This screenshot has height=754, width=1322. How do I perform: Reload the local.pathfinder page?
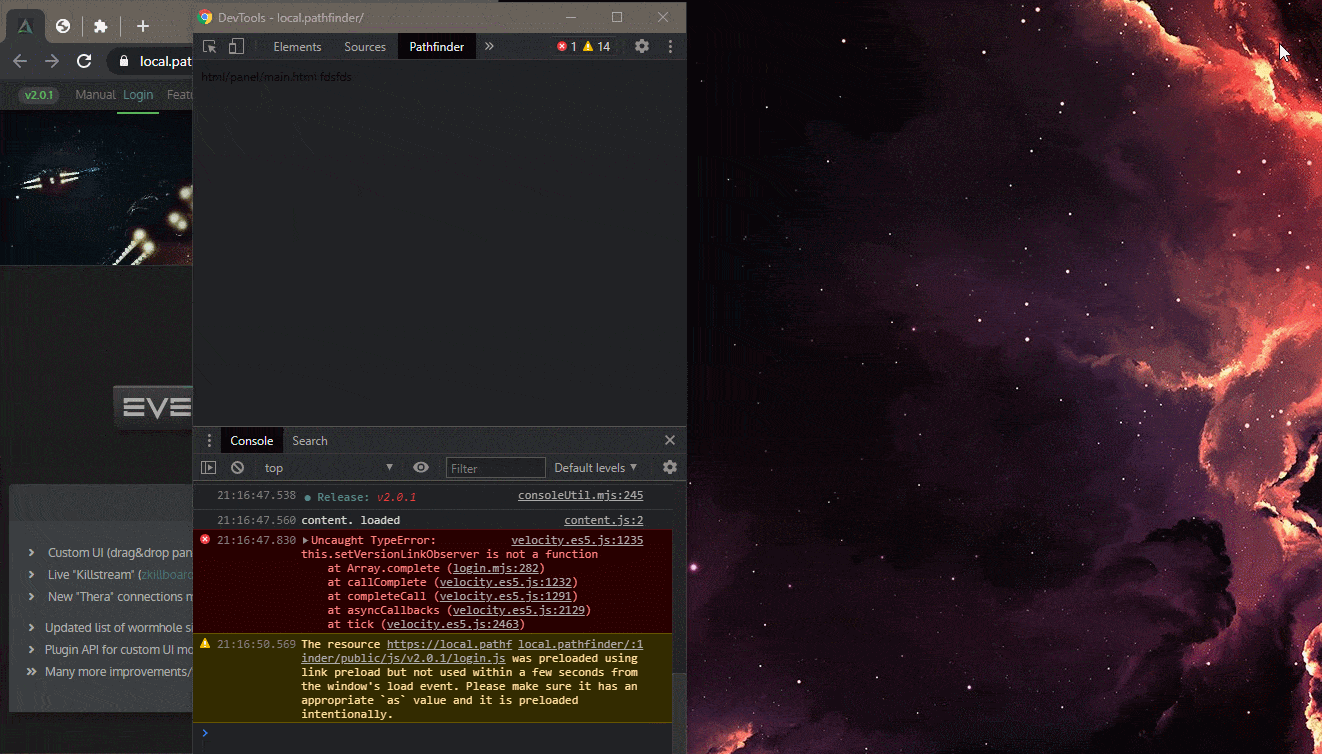(x=84, y=61)
